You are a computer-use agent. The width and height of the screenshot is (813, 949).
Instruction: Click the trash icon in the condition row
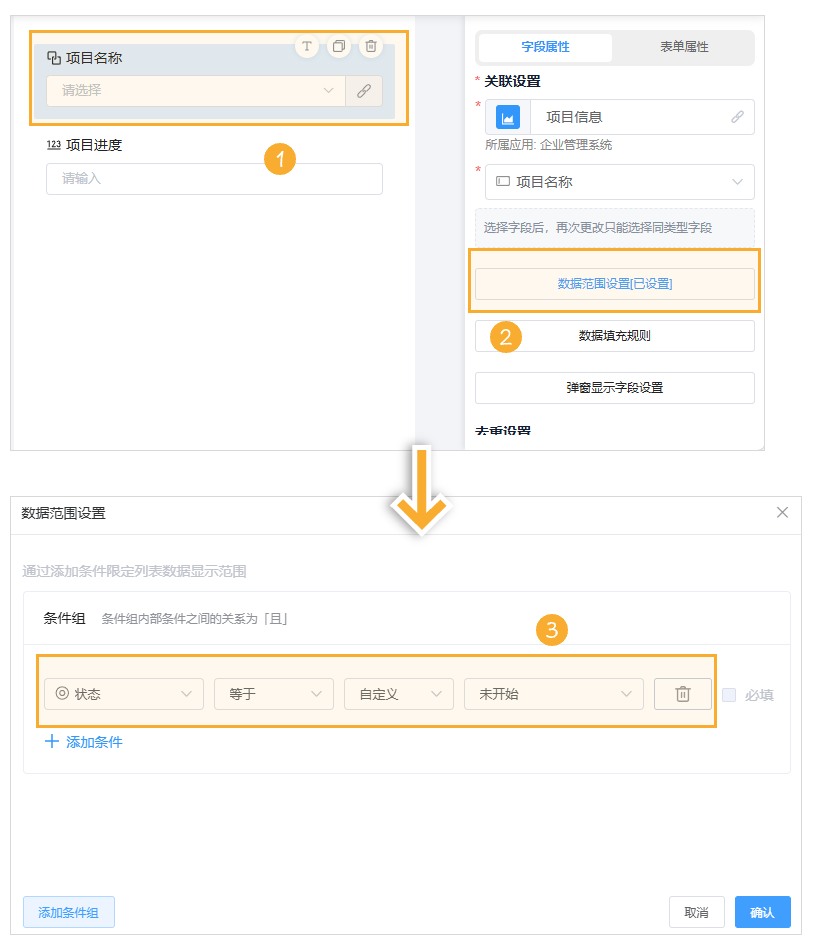pos(682,694)
